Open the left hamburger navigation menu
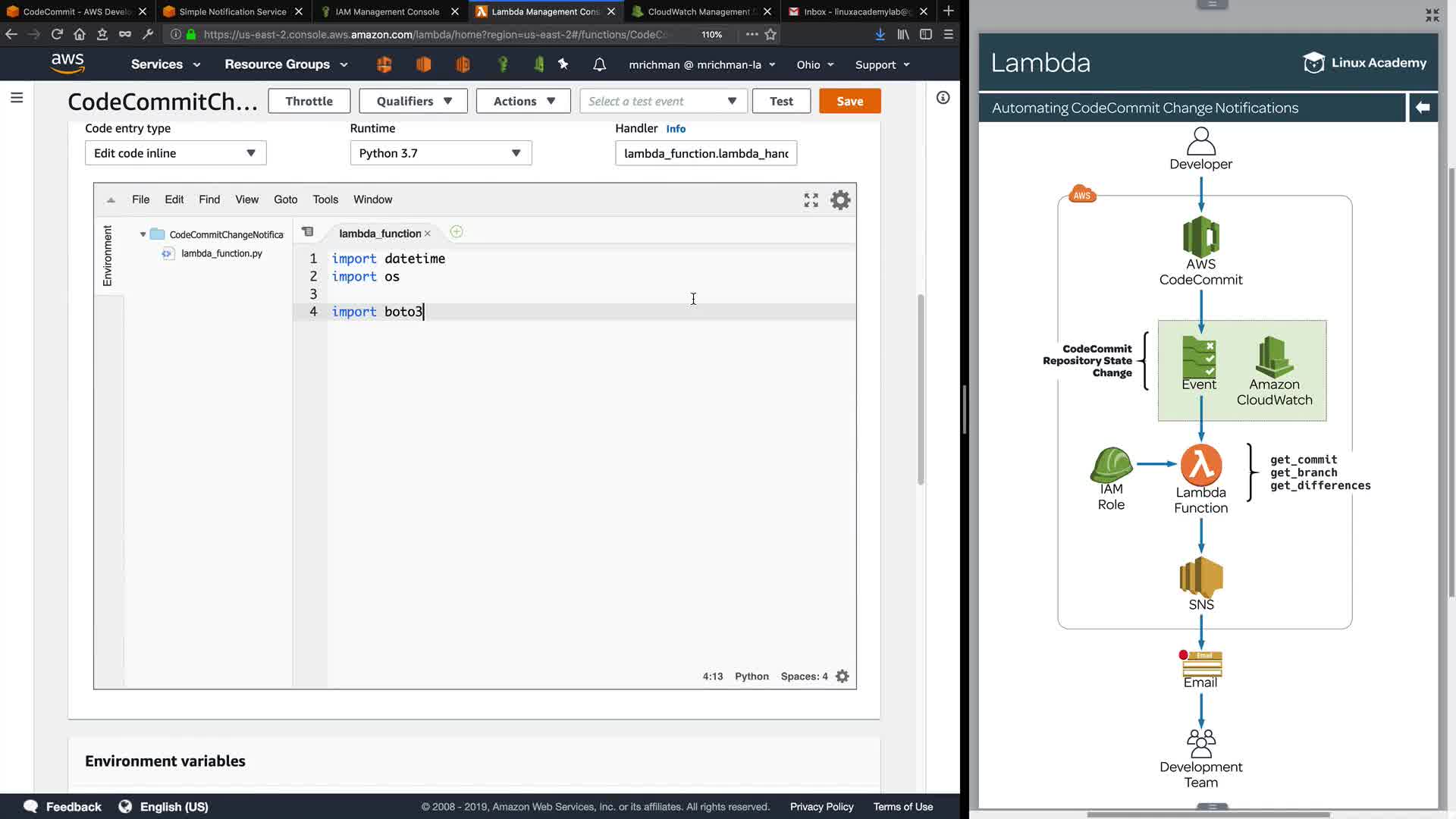The width and height of the screenshot is (1456, 819). tap(17, 98)
